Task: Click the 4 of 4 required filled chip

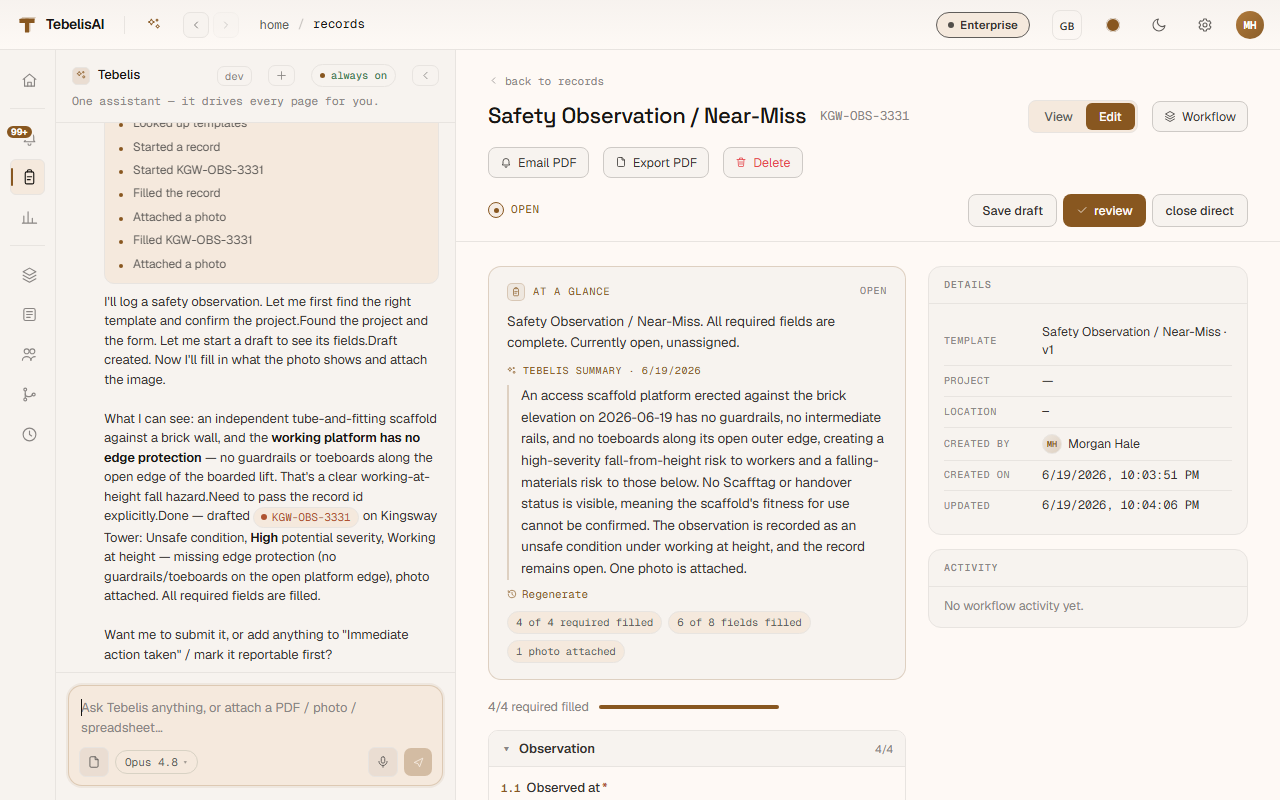Action: [584, 623]
